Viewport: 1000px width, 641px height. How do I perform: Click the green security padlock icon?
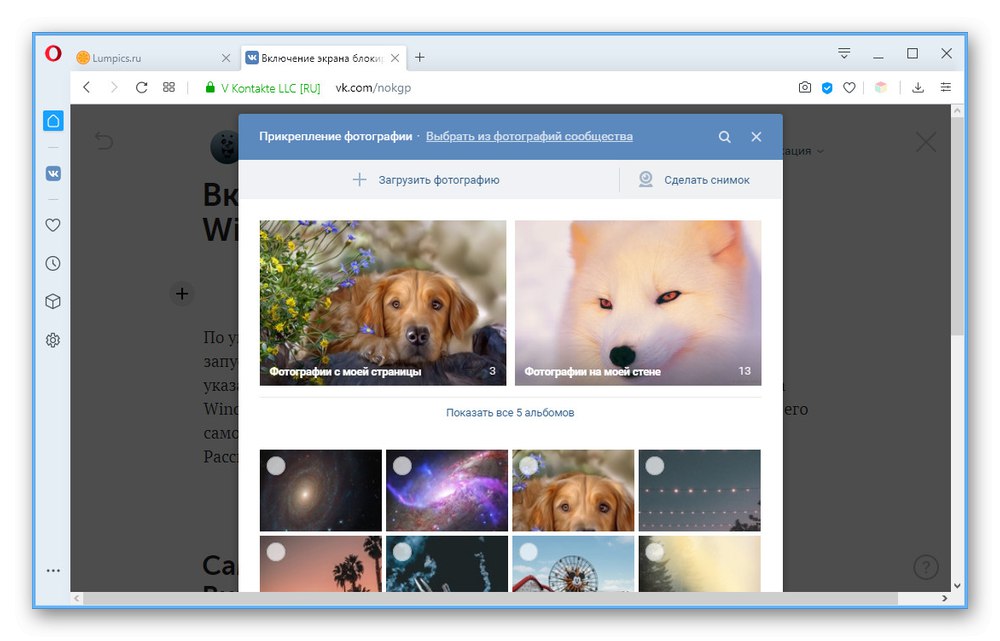[x=210, y=87]
